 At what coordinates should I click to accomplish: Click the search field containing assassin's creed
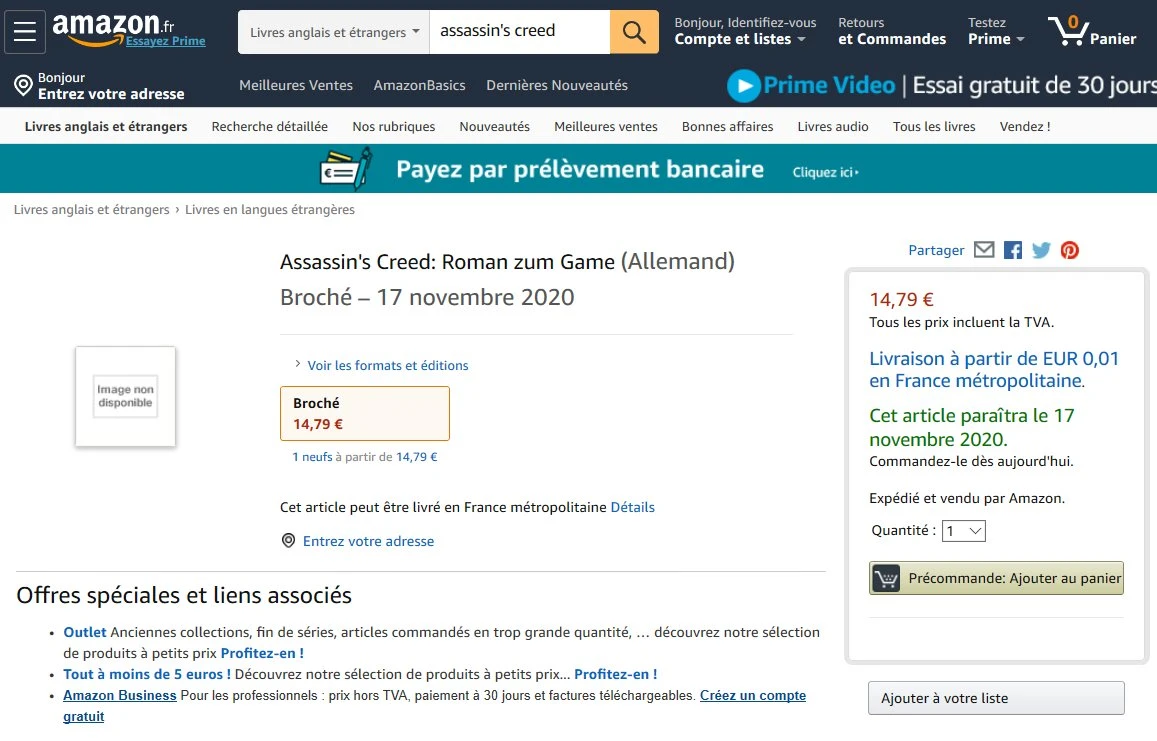click(x=519, y=32)
